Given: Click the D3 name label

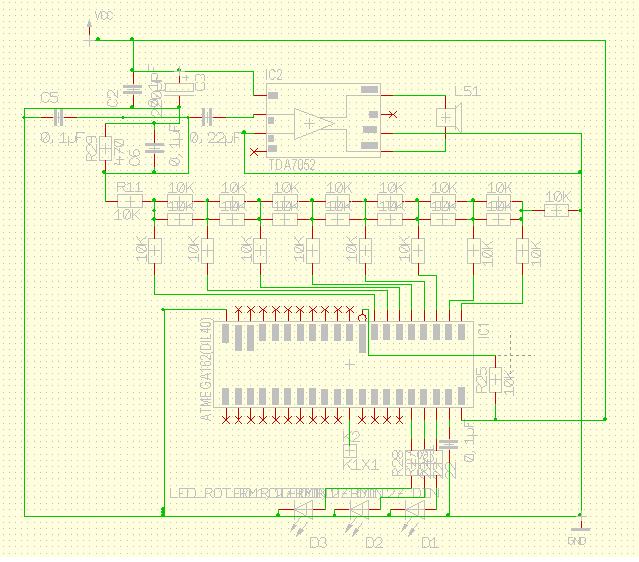Looking at the screenshot, I should pyautogui.click(x=318, y=543).
